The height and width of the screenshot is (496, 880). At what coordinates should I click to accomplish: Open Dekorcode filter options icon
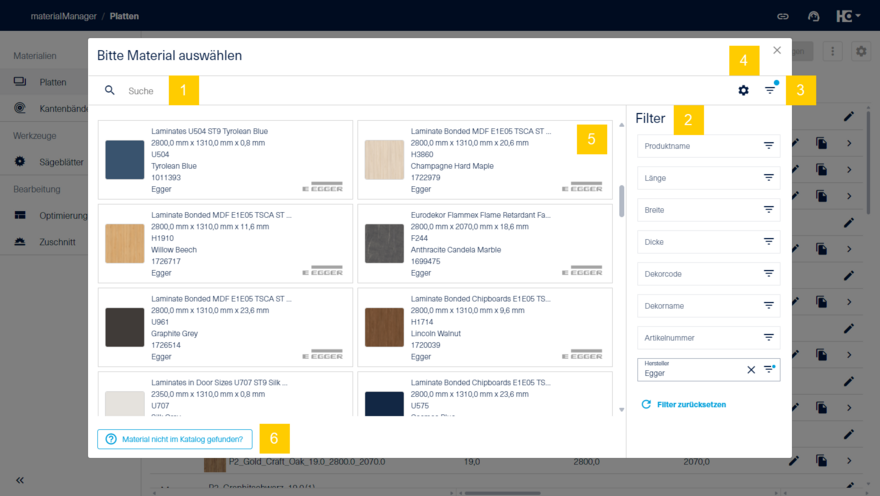(768, 274)
